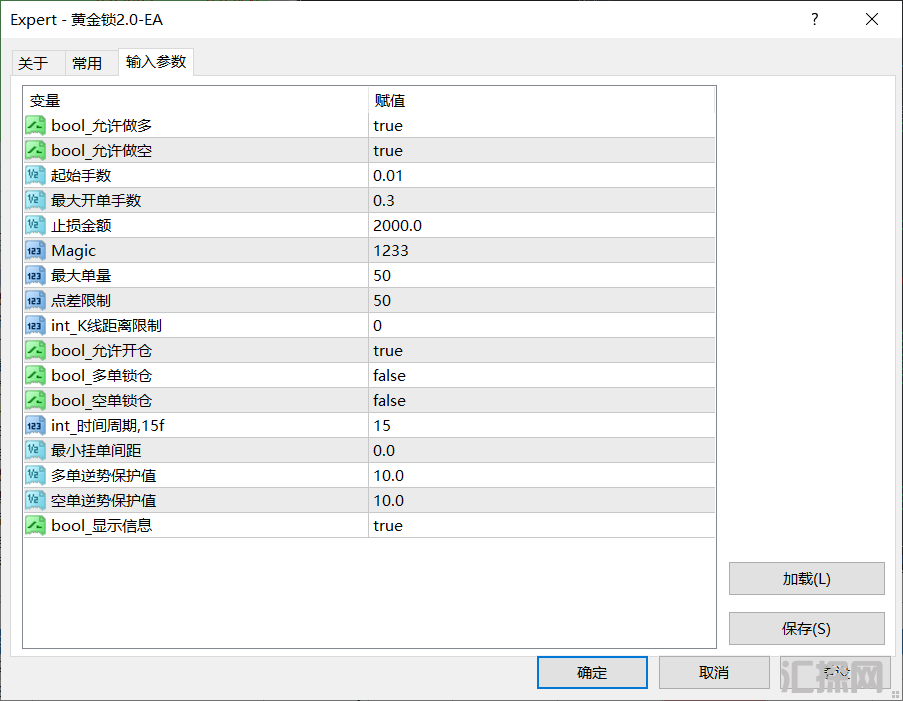903x701 pixels.
Task: Click the 加载(L) button
Action: click(806, 578)
